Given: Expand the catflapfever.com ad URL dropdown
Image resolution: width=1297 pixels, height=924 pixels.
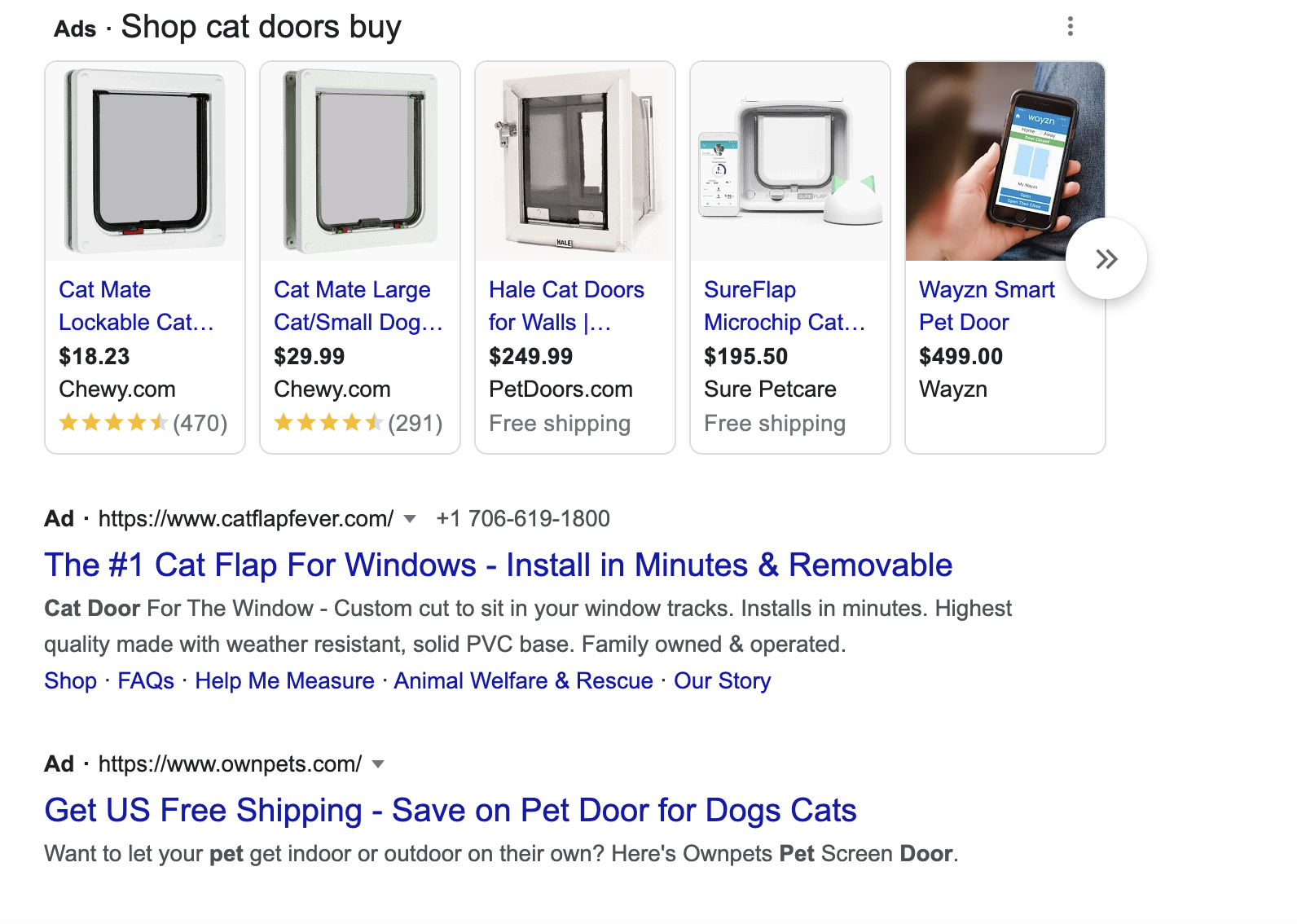Looking at the screenshot, I should click(410, 519).
